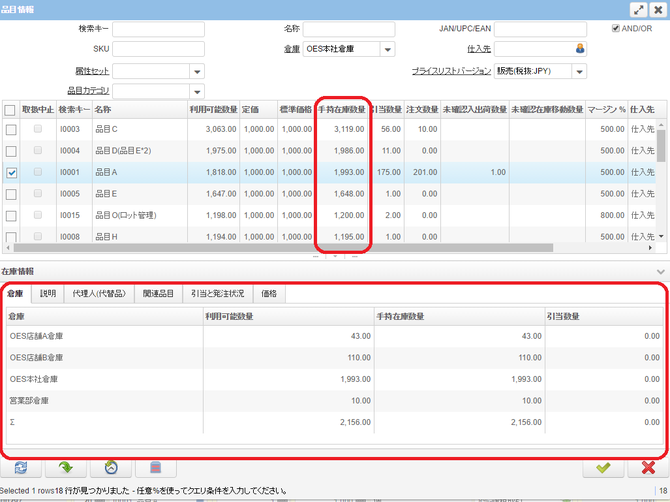Collapse the 在庫情報 panel chevron
The image size is (670, 502).
(661, 272)
